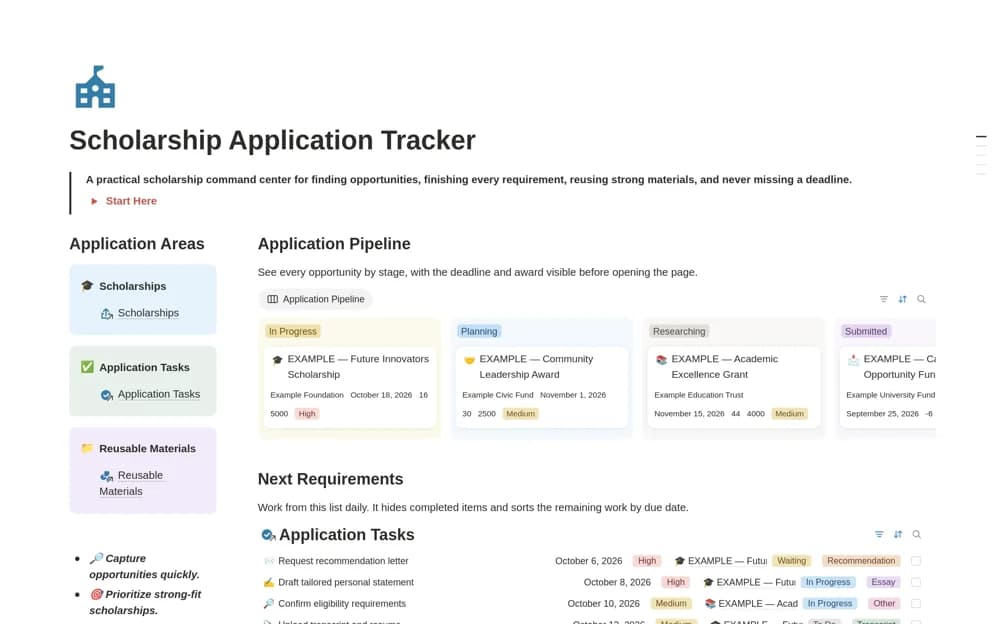The height and width of the screenshot is (624, 1000).
Task: Click the envelope icon on recommendation letter row
Action: click(268, 561)
